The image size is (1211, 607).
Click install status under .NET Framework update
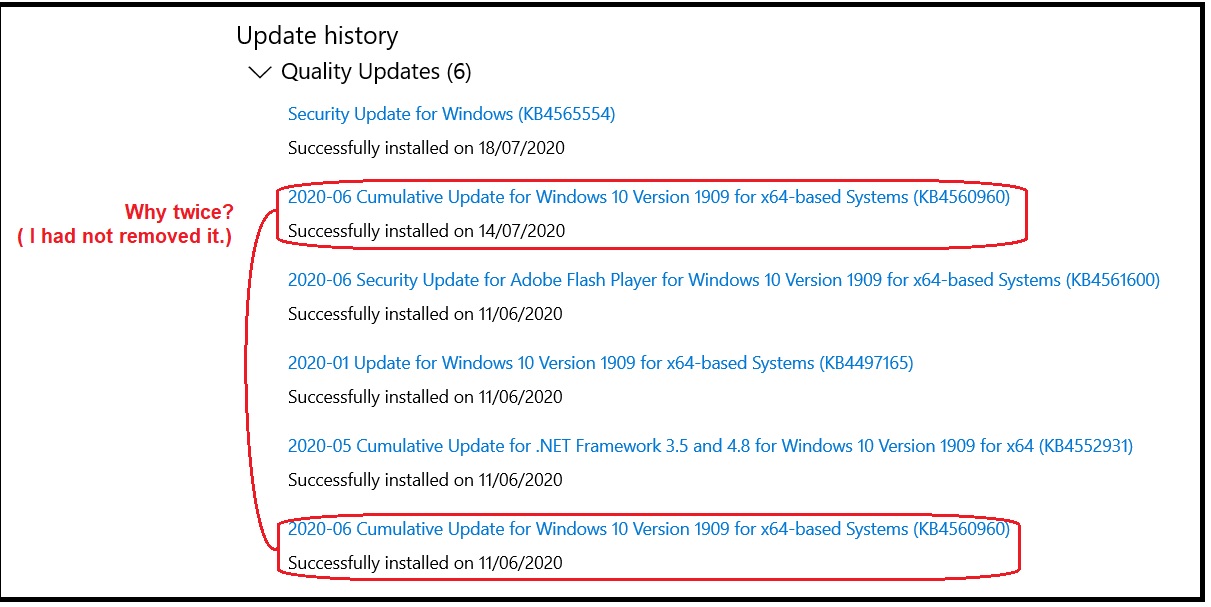point(426,480)
